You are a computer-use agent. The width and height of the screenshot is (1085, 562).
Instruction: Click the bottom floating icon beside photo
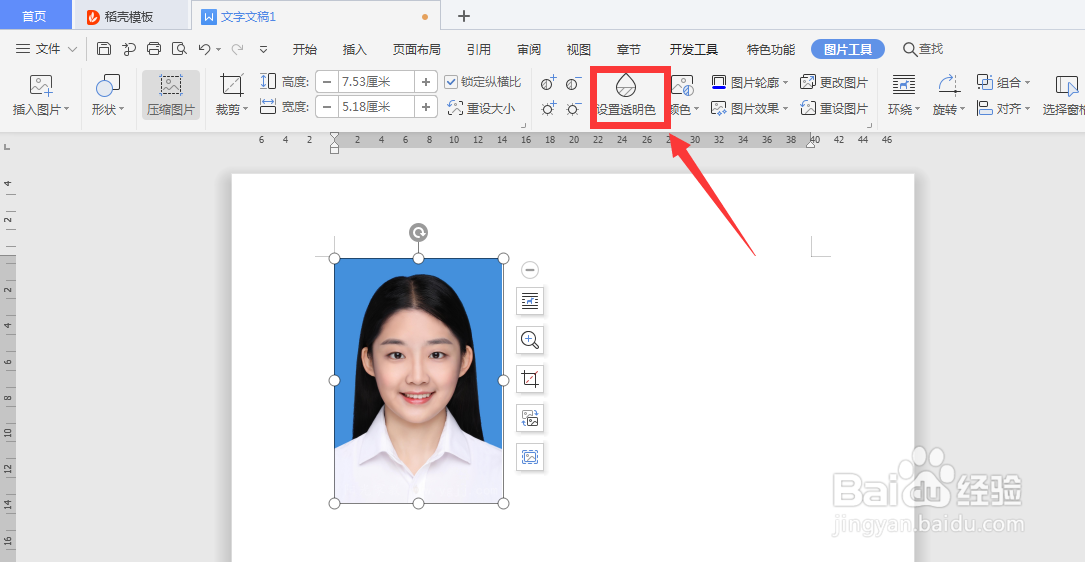[530, 457]
